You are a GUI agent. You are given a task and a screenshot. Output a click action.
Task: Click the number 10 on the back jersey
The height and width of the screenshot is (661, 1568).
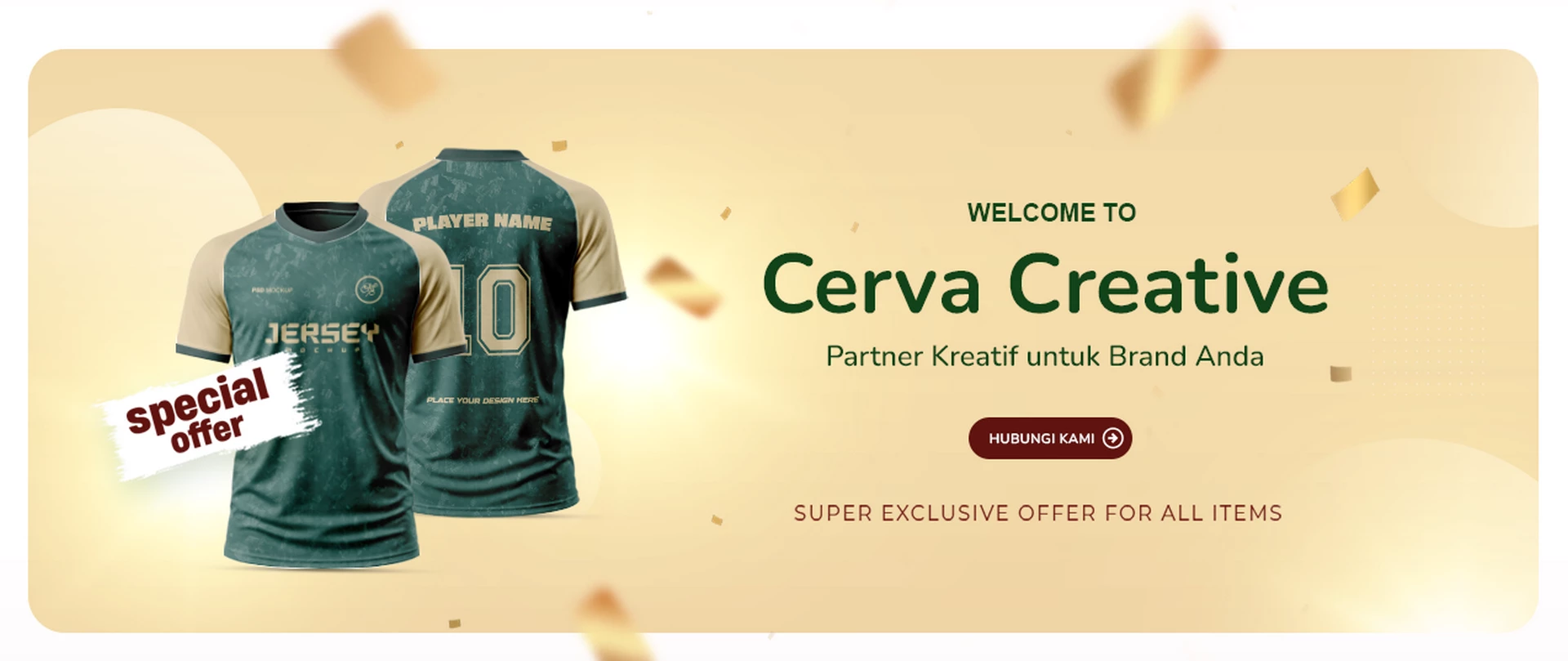click(x=492, y=309)
